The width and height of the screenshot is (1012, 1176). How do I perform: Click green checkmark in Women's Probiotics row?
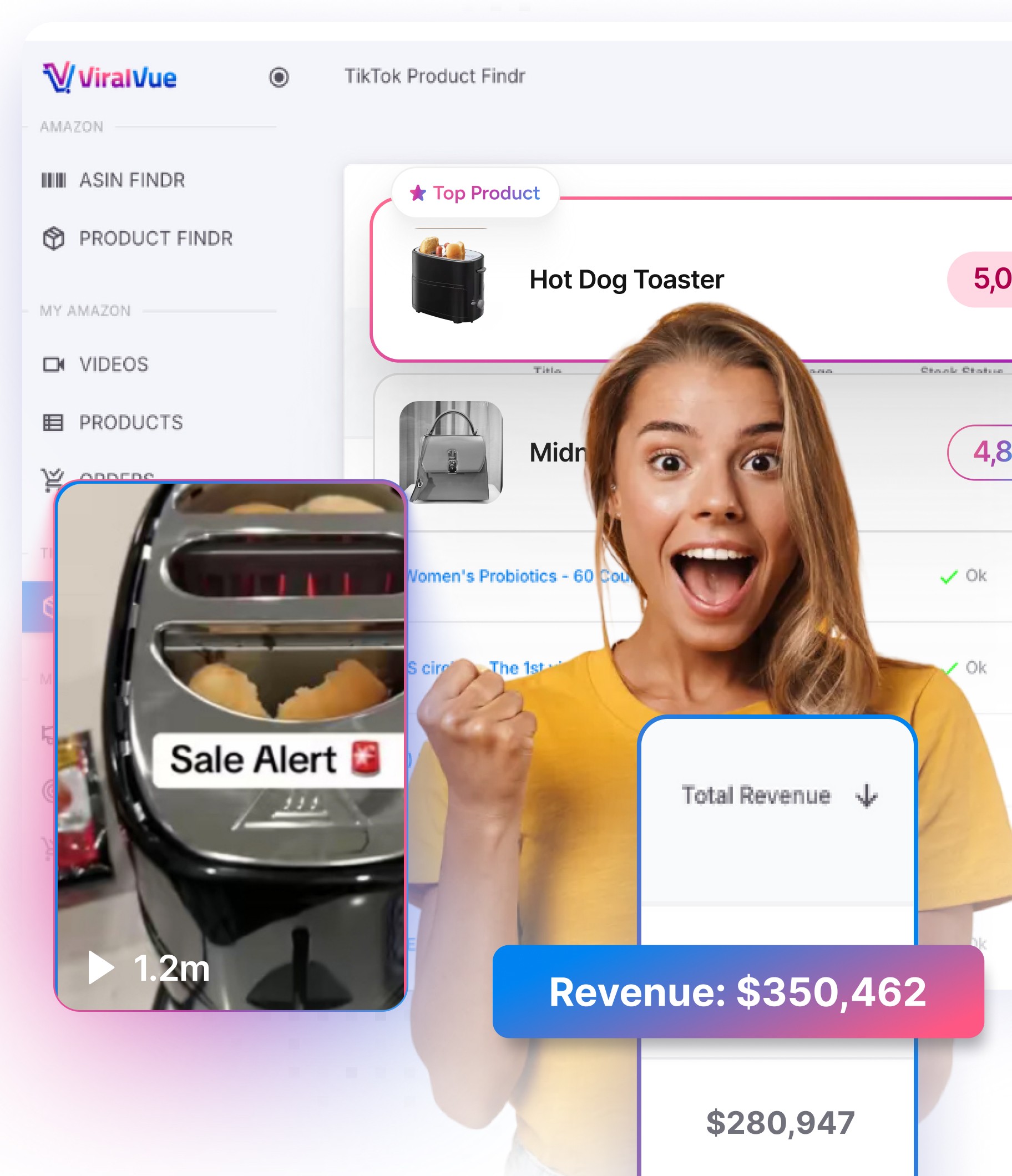pyautogui.click(x=949, y=577)
